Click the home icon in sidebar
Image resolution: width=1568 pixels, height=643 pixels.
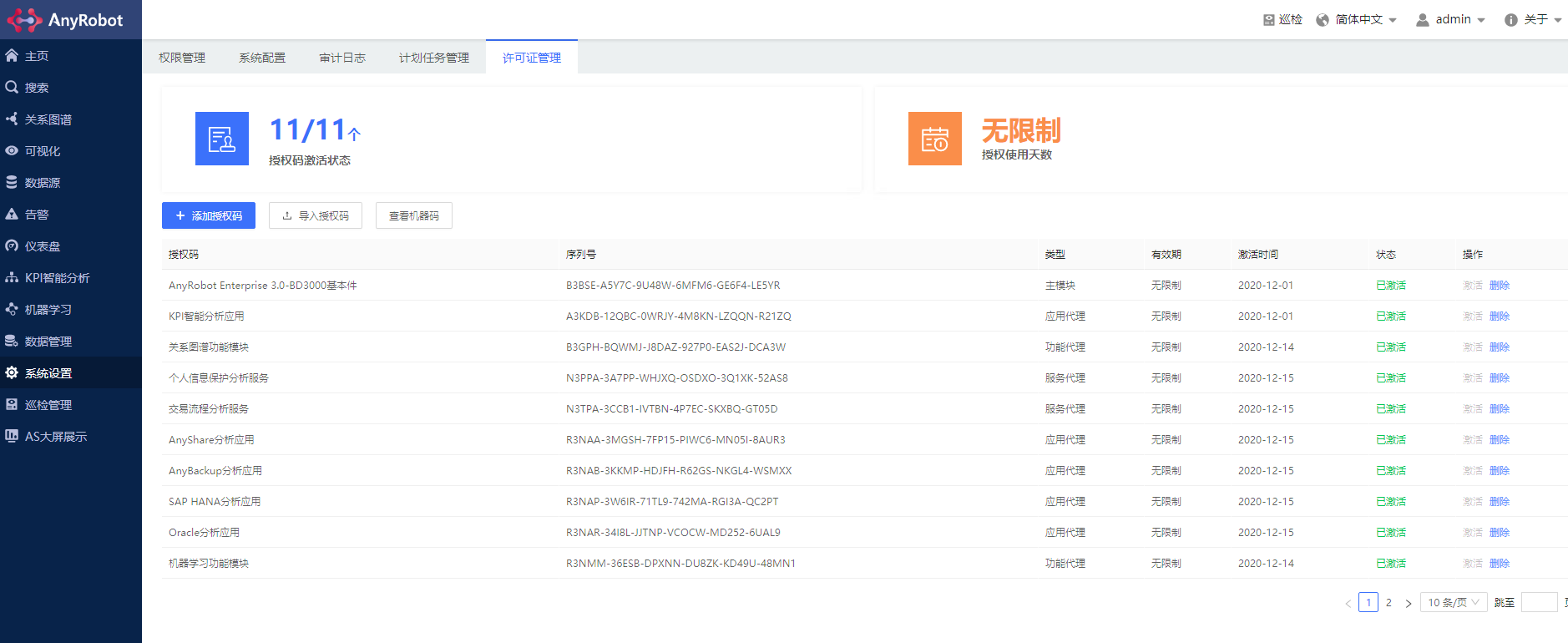tap(12, 56)
